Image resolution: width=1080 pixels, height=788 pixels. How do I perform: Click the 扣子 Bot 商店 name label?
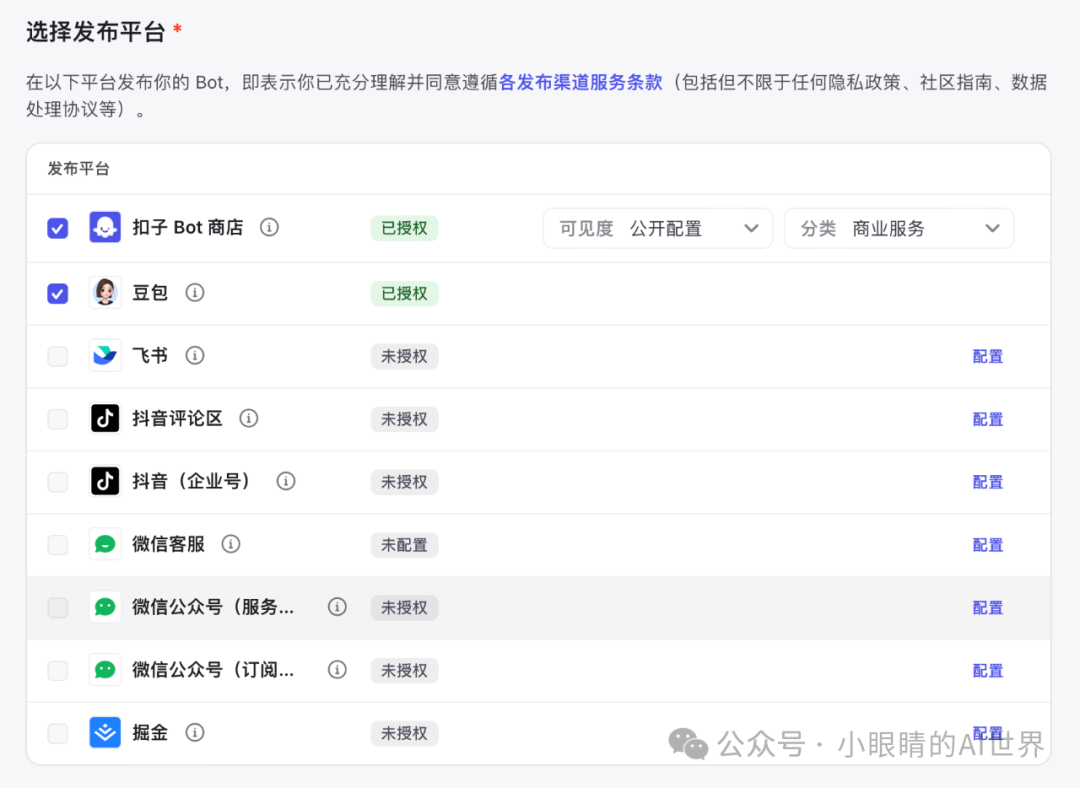point(187,227)
